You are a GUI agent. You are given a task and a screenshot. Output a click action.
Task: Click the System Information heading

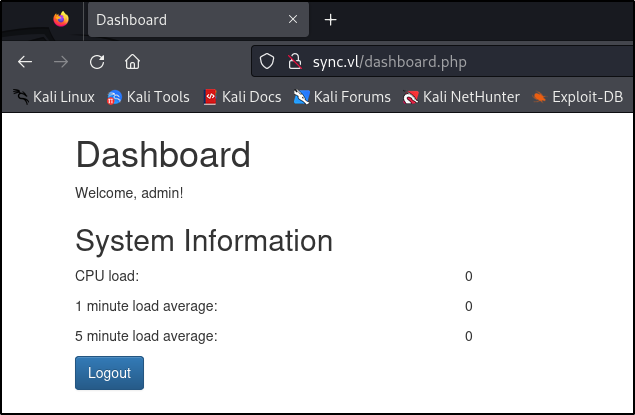click(204, 241)
